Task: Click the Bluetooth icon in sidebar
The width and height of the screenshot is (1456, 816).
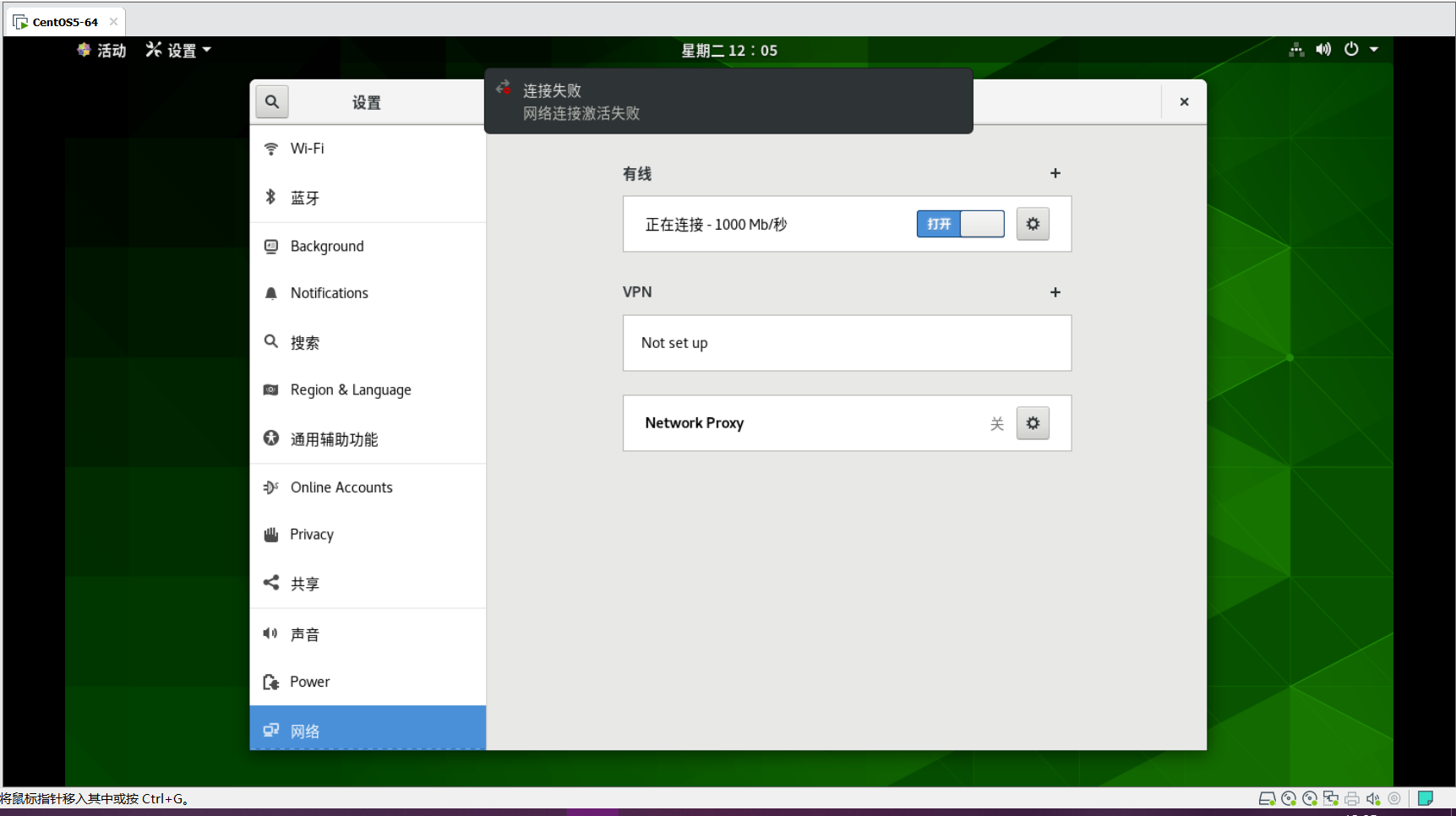Action: pos(270,197)
